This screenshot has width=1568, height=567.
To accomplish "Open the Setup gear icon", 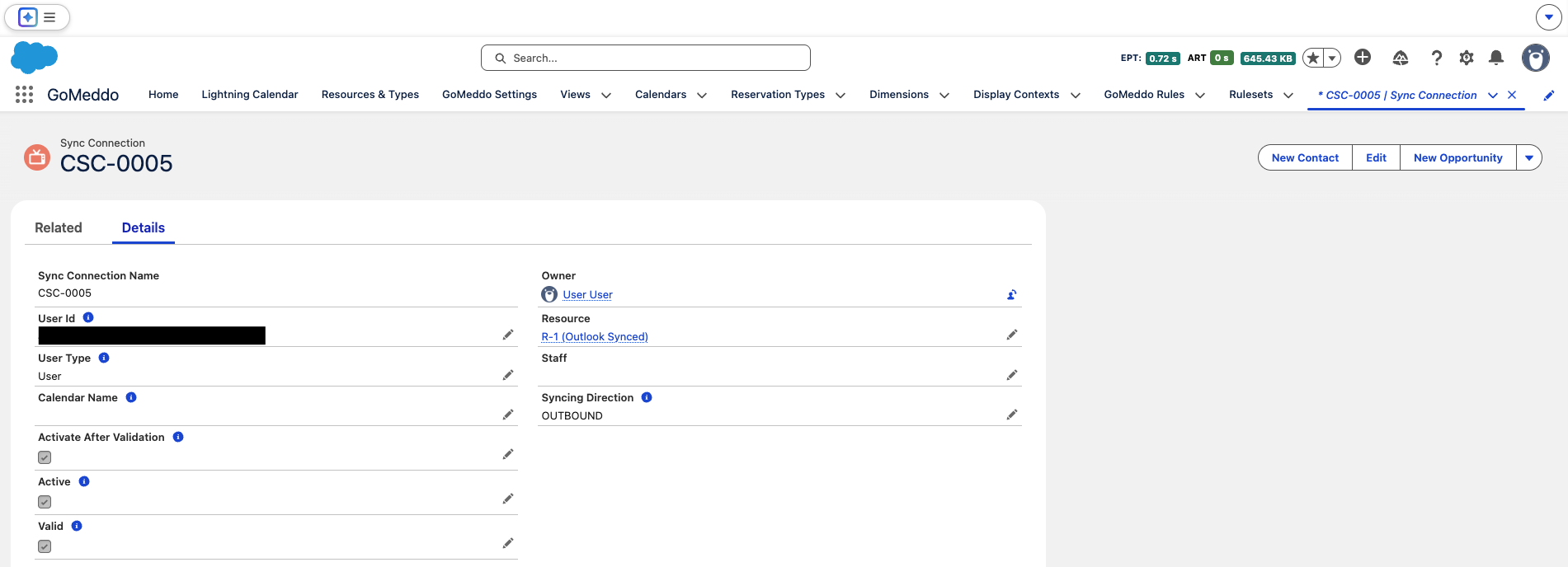I will coord(1467,58).
